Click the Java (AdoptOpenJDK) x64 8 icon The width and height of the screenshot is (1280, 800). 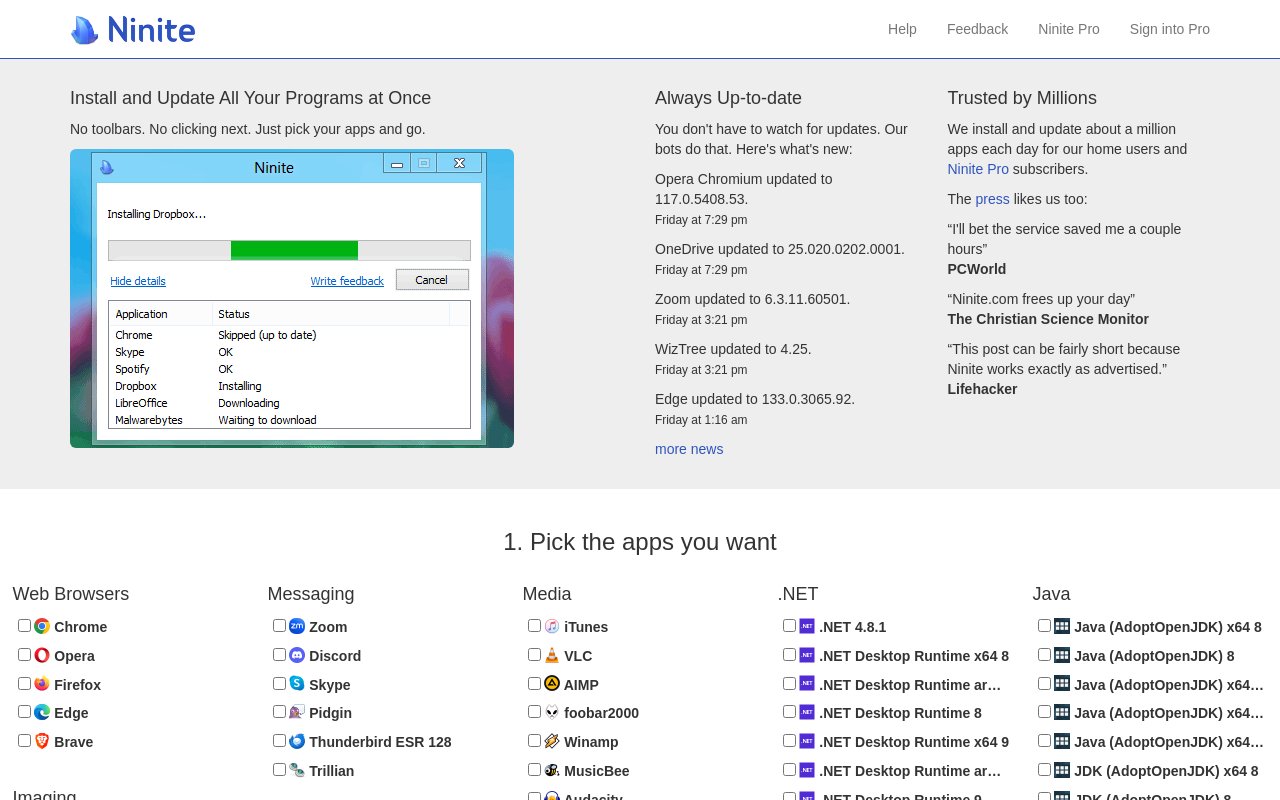tap(1062, 626)
